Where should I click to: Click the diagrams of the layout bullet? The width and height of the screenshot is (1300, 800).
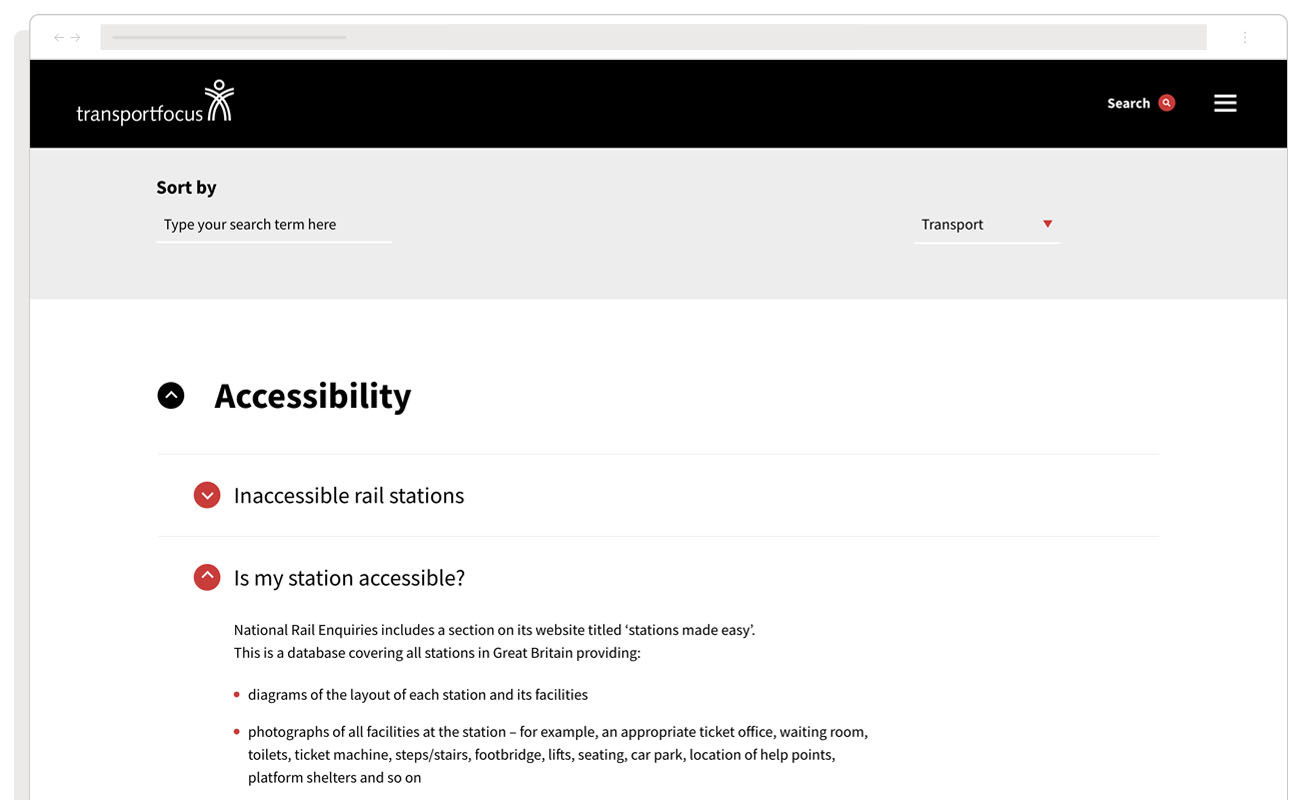click(418, 695)
